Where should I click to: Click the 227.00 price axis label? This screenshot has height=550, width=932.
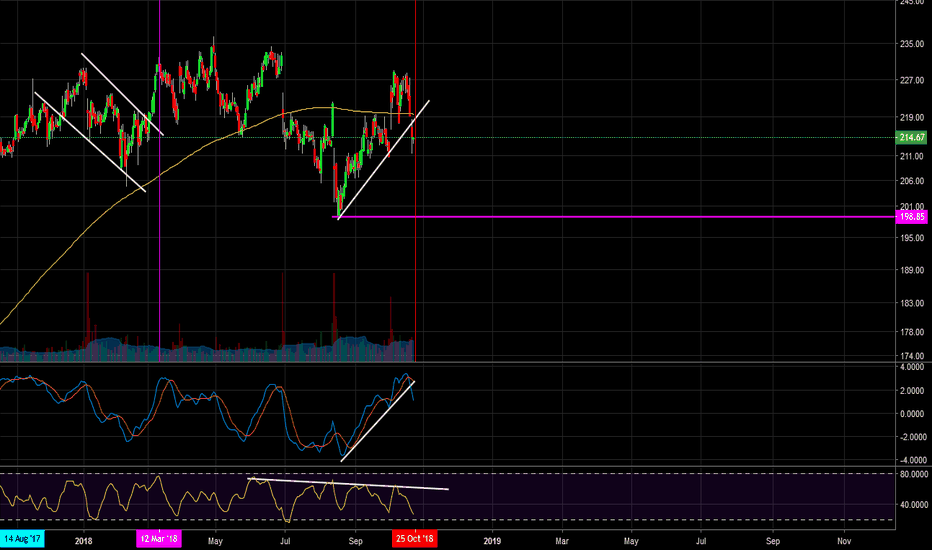(912, 80)
